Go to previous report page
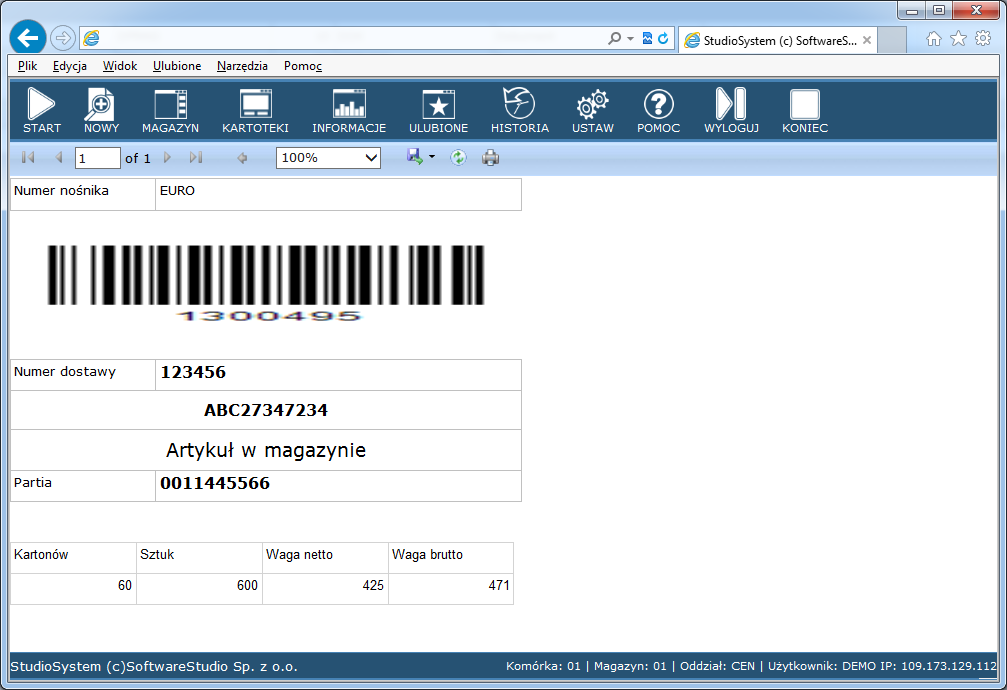 pos(58,157)
